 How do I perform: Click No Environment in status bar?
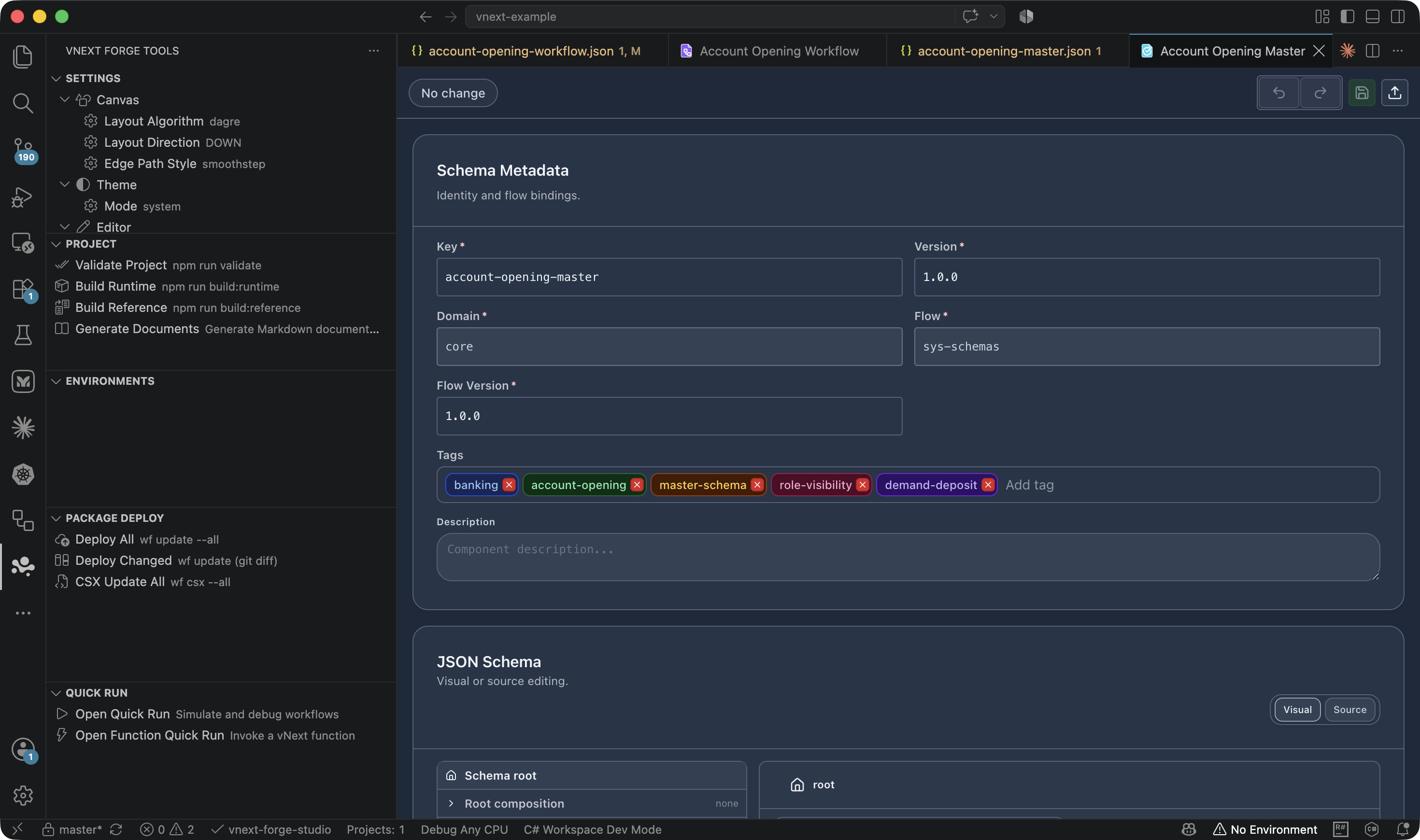[1265, 829]
